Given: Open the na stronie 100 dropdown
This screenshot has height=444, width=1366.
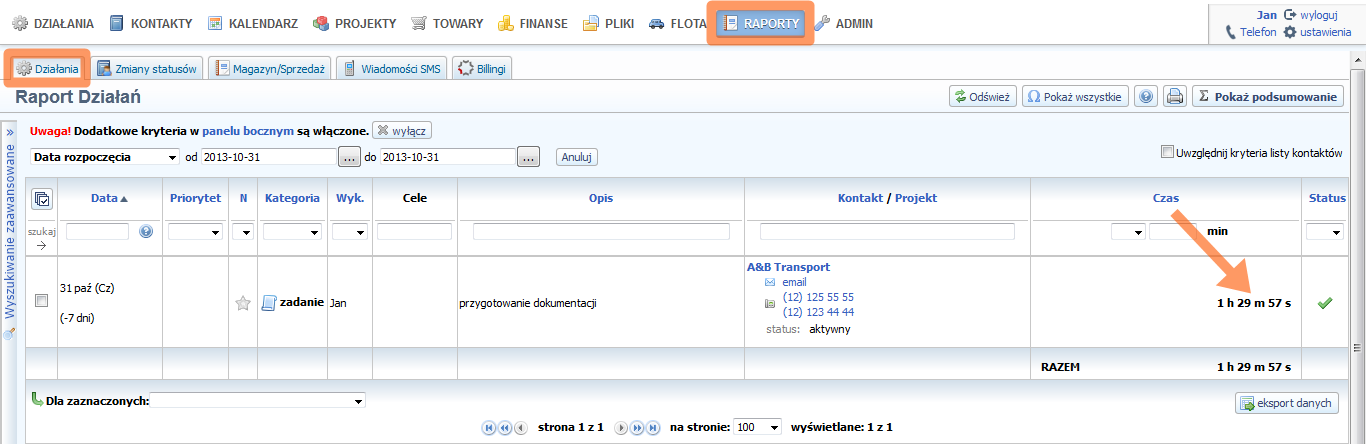Looking at the screenshot, I should 757,427.
